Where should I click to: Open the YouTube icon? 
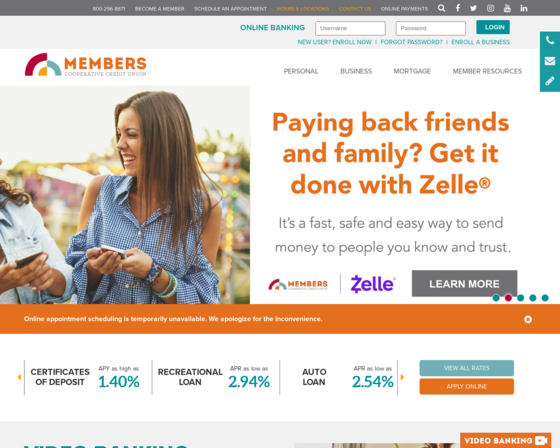507,8
